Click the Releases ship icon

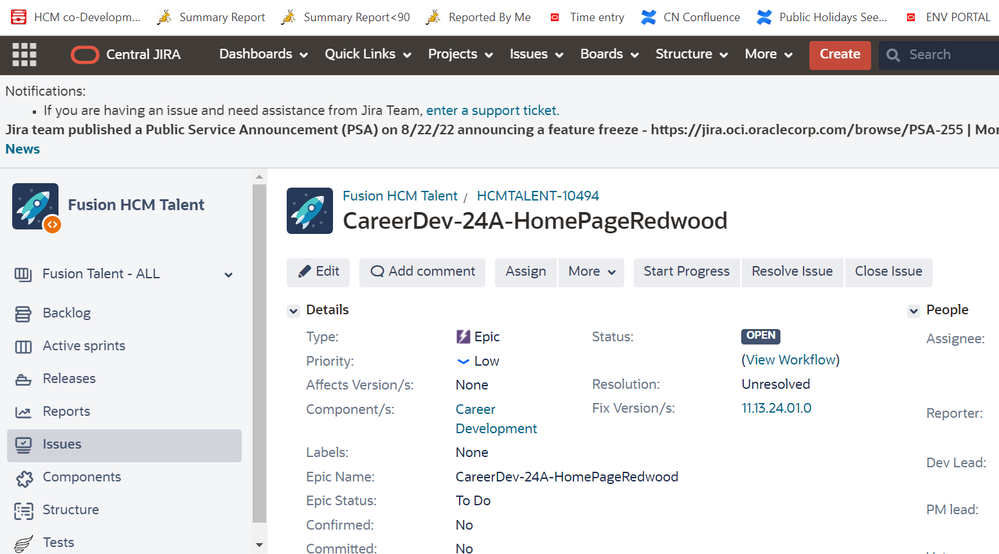23,380
